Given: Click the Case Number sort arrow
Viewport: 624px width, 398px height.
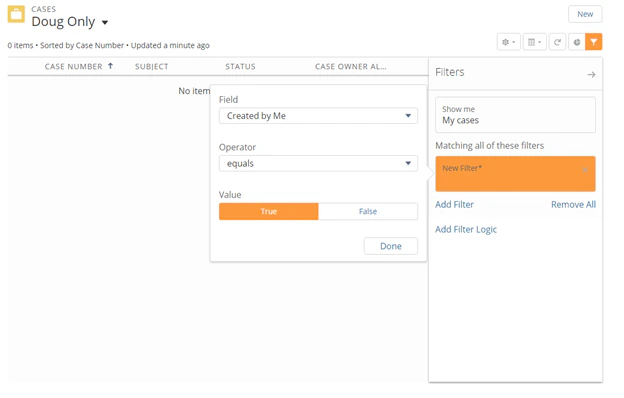Looking at the screenshot, I should [x=110, y=66].
